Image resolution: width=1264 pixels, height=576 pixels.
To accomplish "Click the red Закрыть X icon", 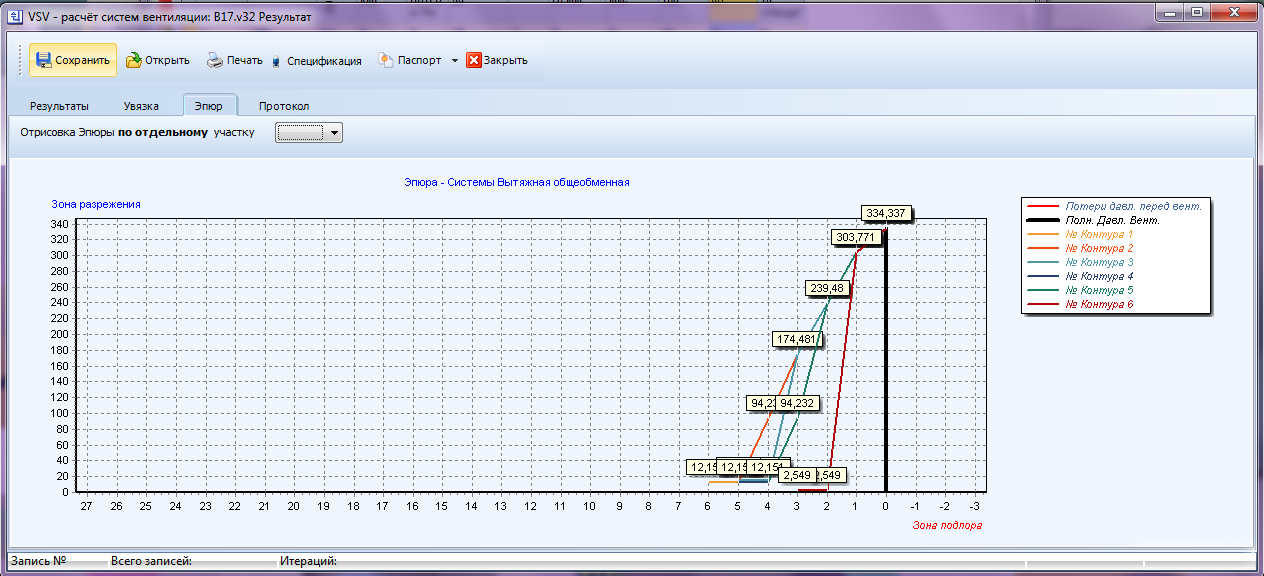I will tap(474, 60).
